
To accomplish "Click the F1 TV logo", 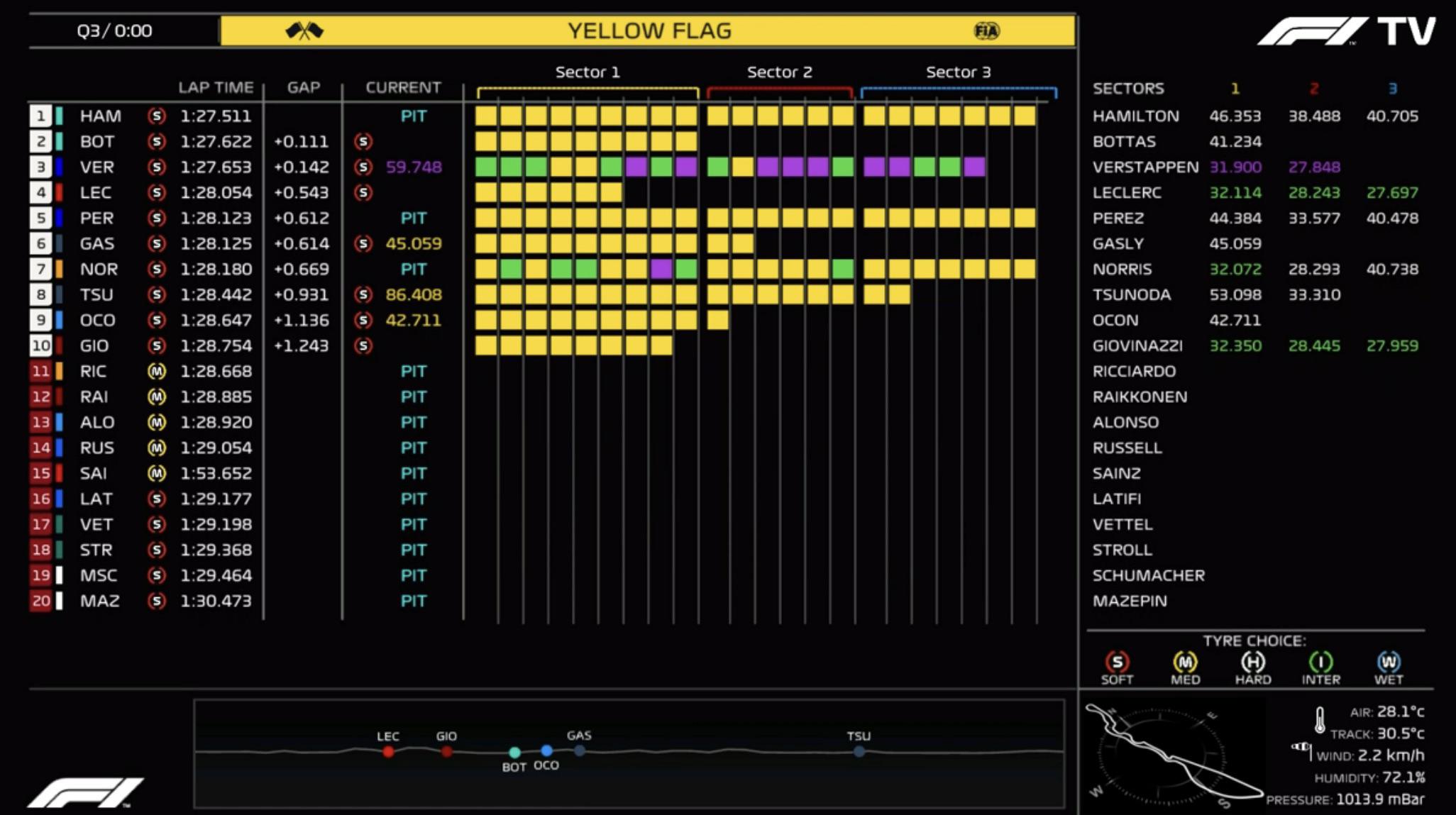I will click(1346, 31).
